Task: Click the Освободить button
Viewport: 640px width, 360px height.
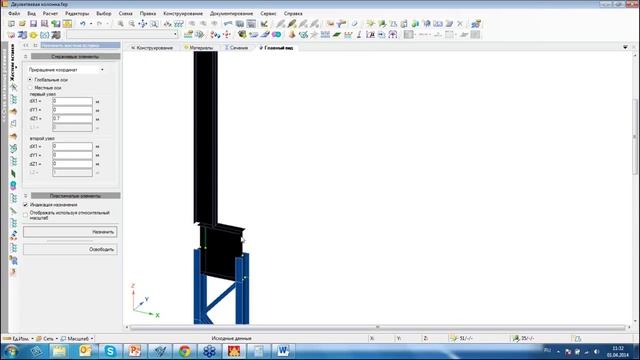Action: point(70,249)
